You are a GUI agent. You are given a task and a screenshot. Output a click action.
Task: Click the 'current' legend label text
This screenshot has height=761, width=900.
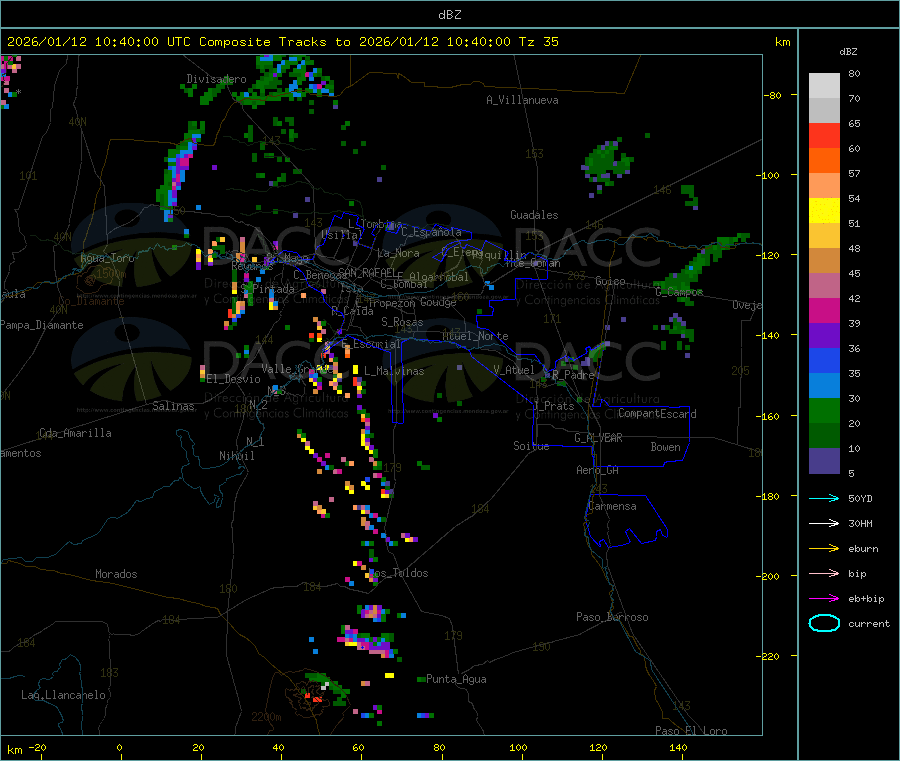pos(869,623)
